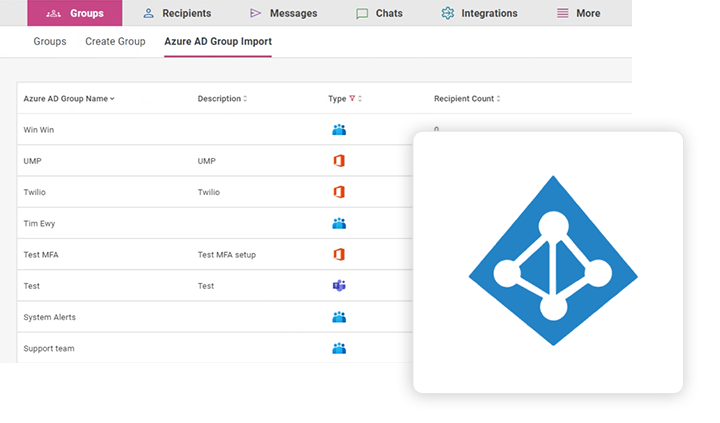Open the More menu

[578, 13]
